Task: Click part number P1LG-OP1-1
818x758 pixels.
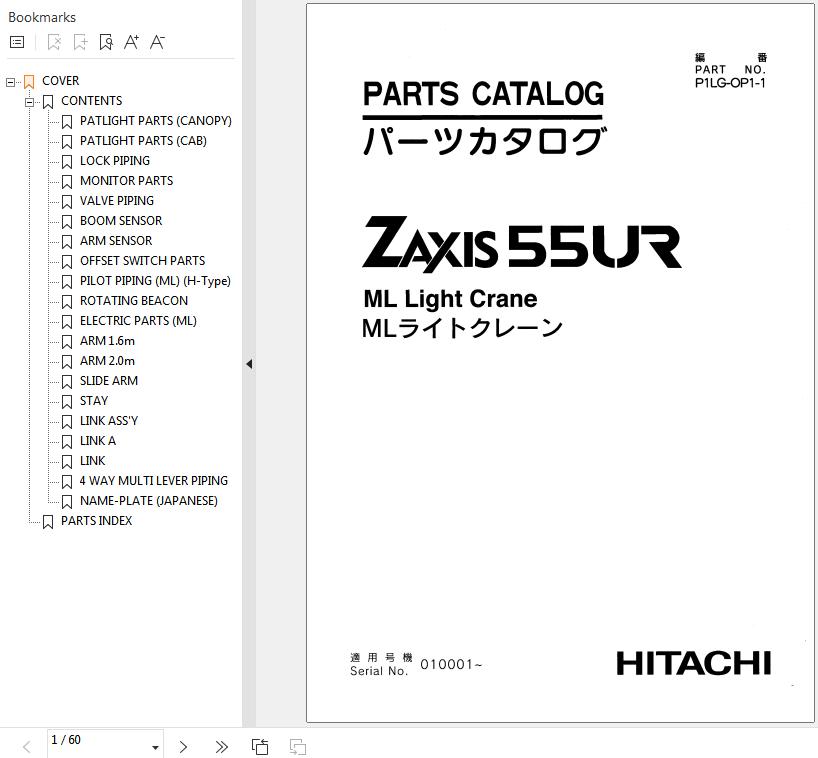Action: [x=730, y=82]
